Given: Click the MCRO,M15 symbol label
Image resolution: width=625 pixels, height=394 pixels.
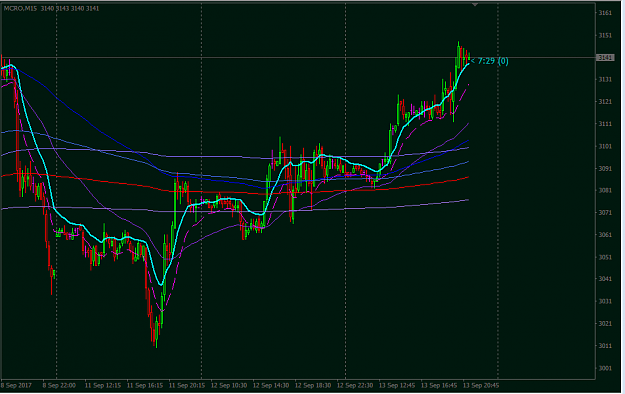Looking at the screenshot, I should (x=20, y=8).
